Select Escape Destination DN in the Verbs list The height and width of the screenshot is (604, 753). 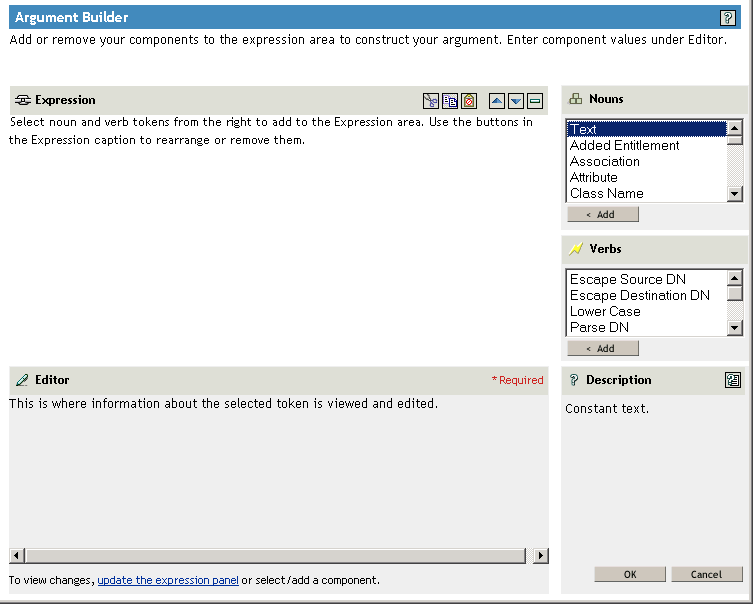[646, 295]
